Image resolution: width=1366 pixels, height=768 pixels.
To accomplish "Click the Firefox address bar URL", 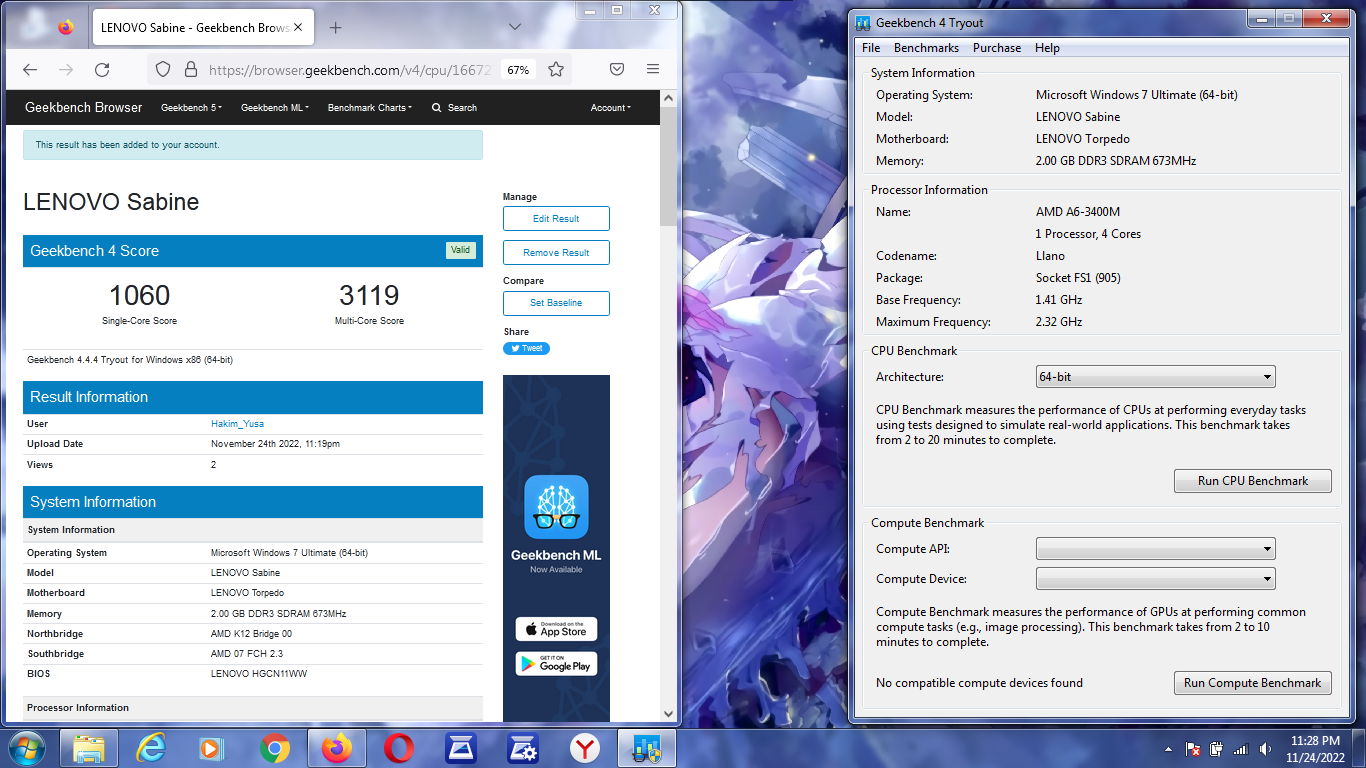I will (x=350, y=70).
